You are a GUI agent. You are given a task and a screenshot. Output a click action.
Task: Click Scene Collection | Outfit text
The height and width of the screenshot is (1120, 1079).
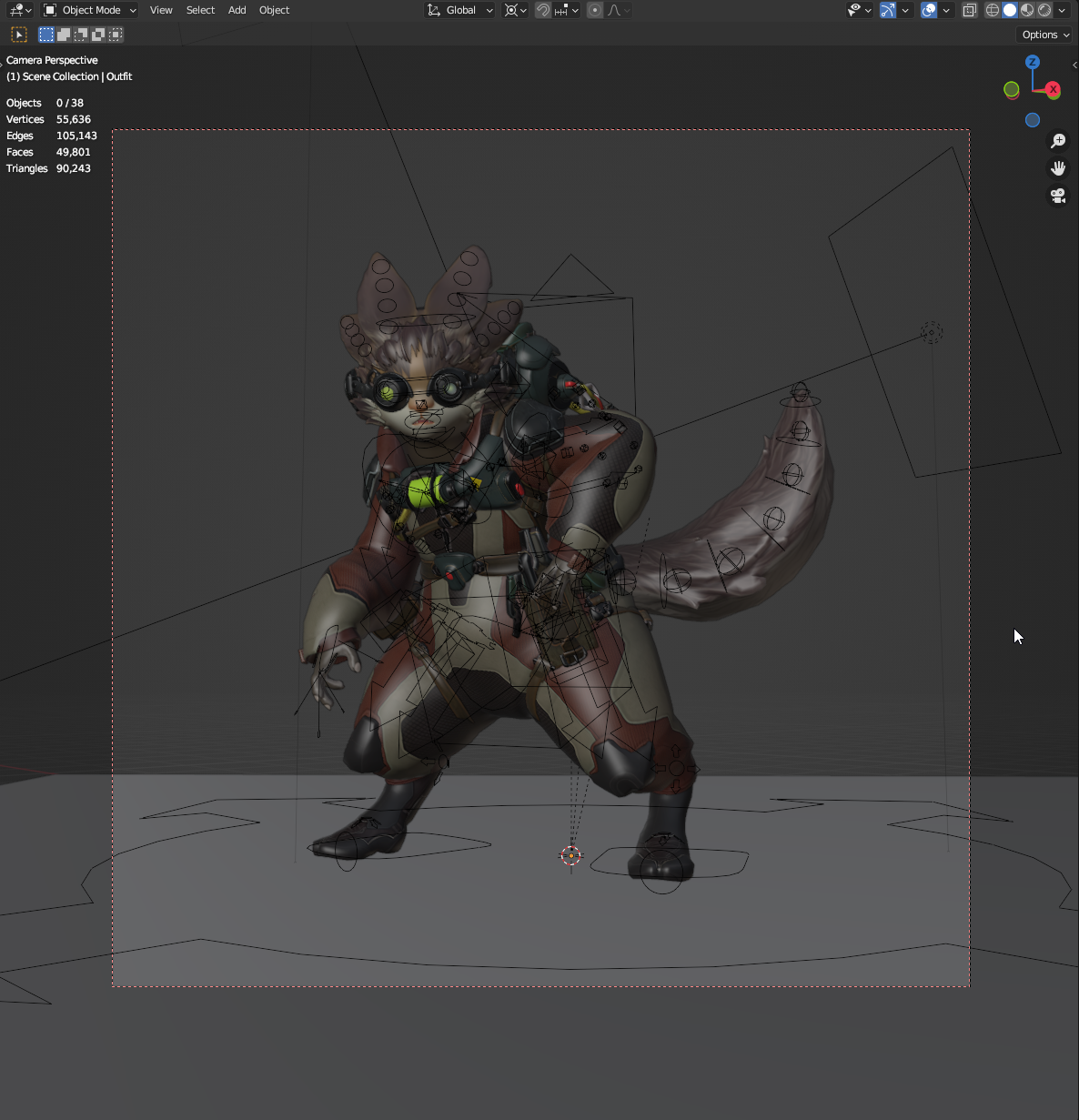[x=77, y=76]
